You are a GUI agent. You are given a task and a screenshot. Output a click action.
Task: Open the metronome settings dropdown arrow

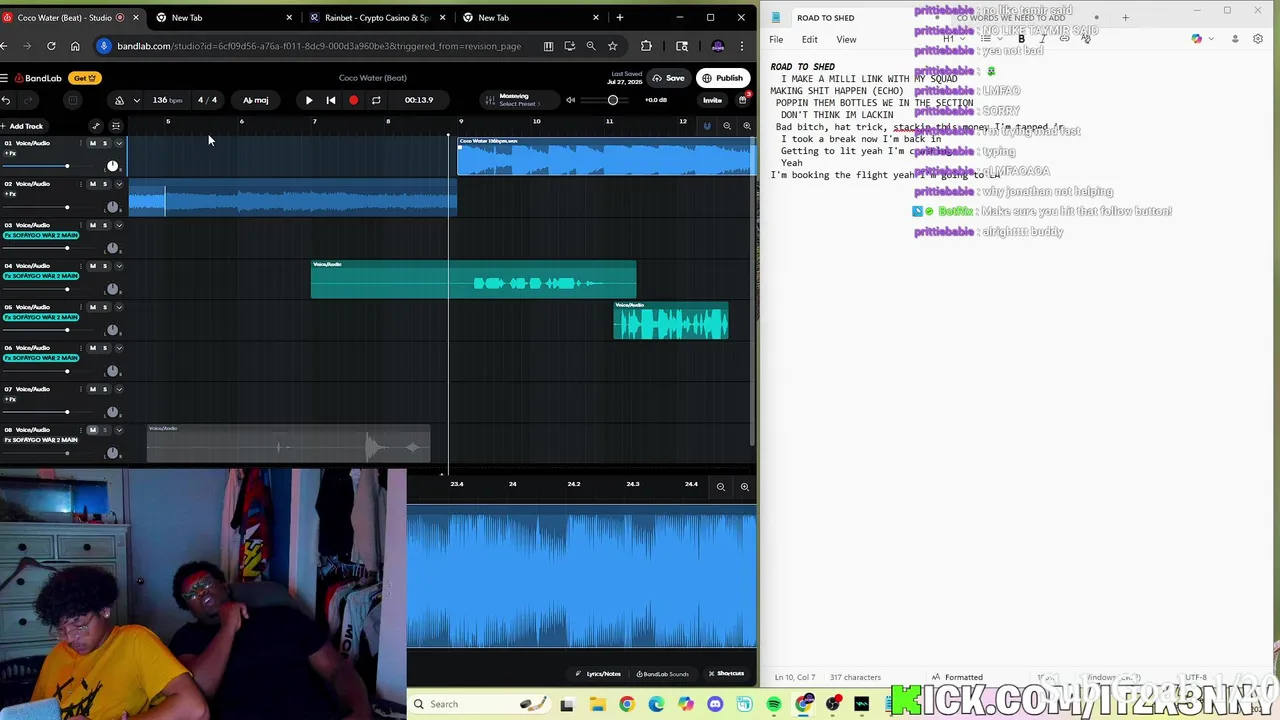pyautogui.click(x=136, y=100)
